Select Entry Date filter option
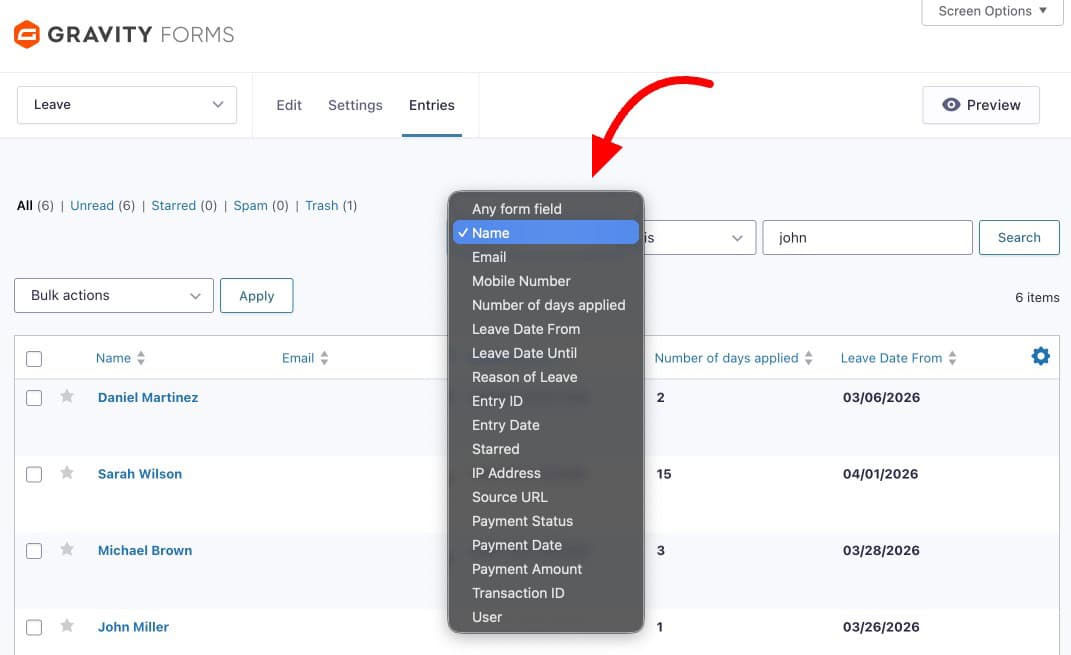 [x=545, y=425]
